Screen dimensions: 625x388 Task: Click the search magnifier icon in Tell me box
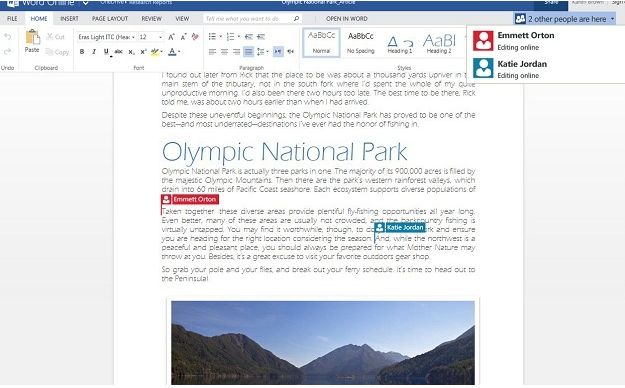point(296,19)
